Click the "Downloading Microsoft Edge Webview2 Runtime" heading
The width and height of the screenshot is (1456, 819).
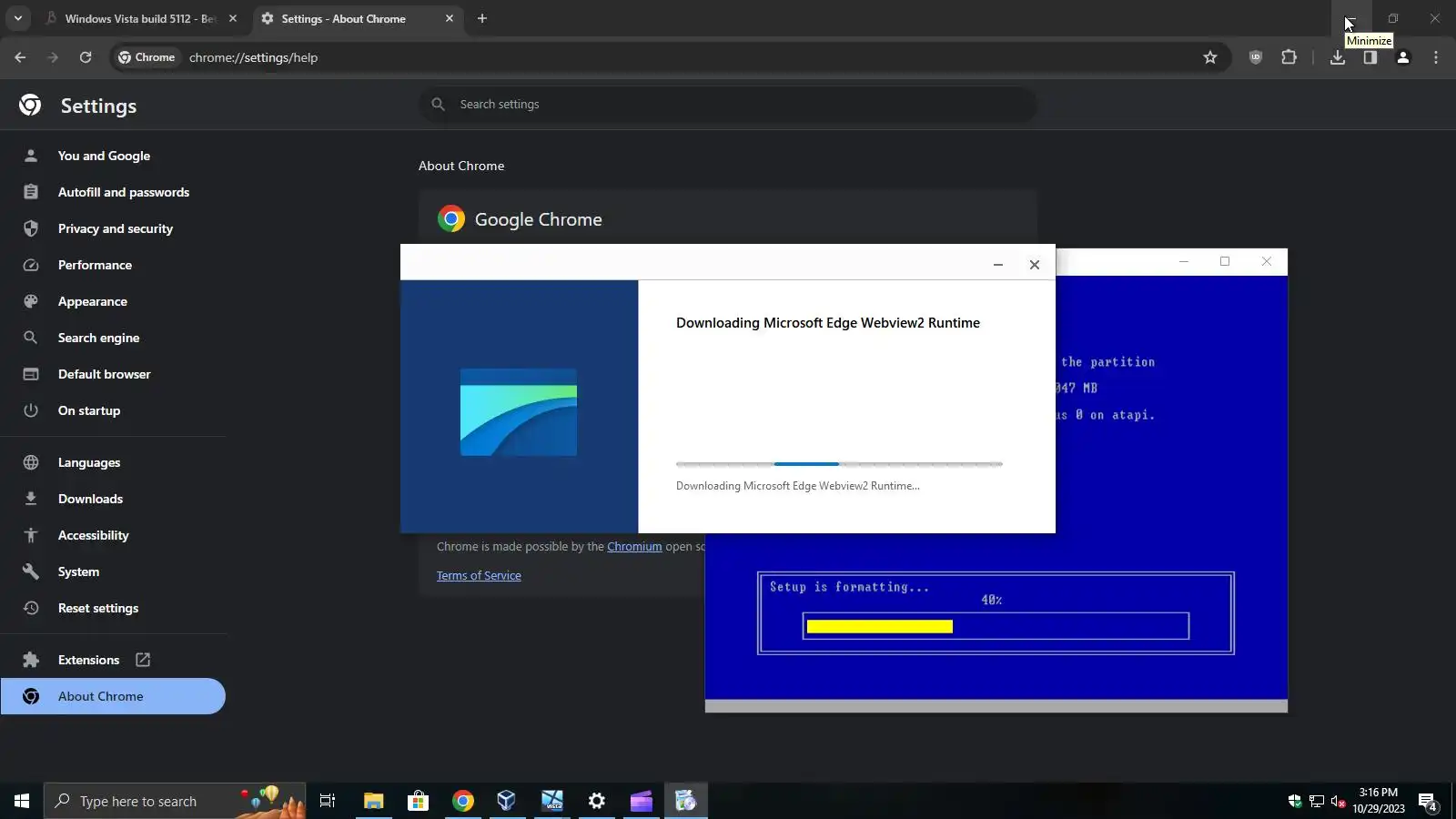(x=828, y=323)
